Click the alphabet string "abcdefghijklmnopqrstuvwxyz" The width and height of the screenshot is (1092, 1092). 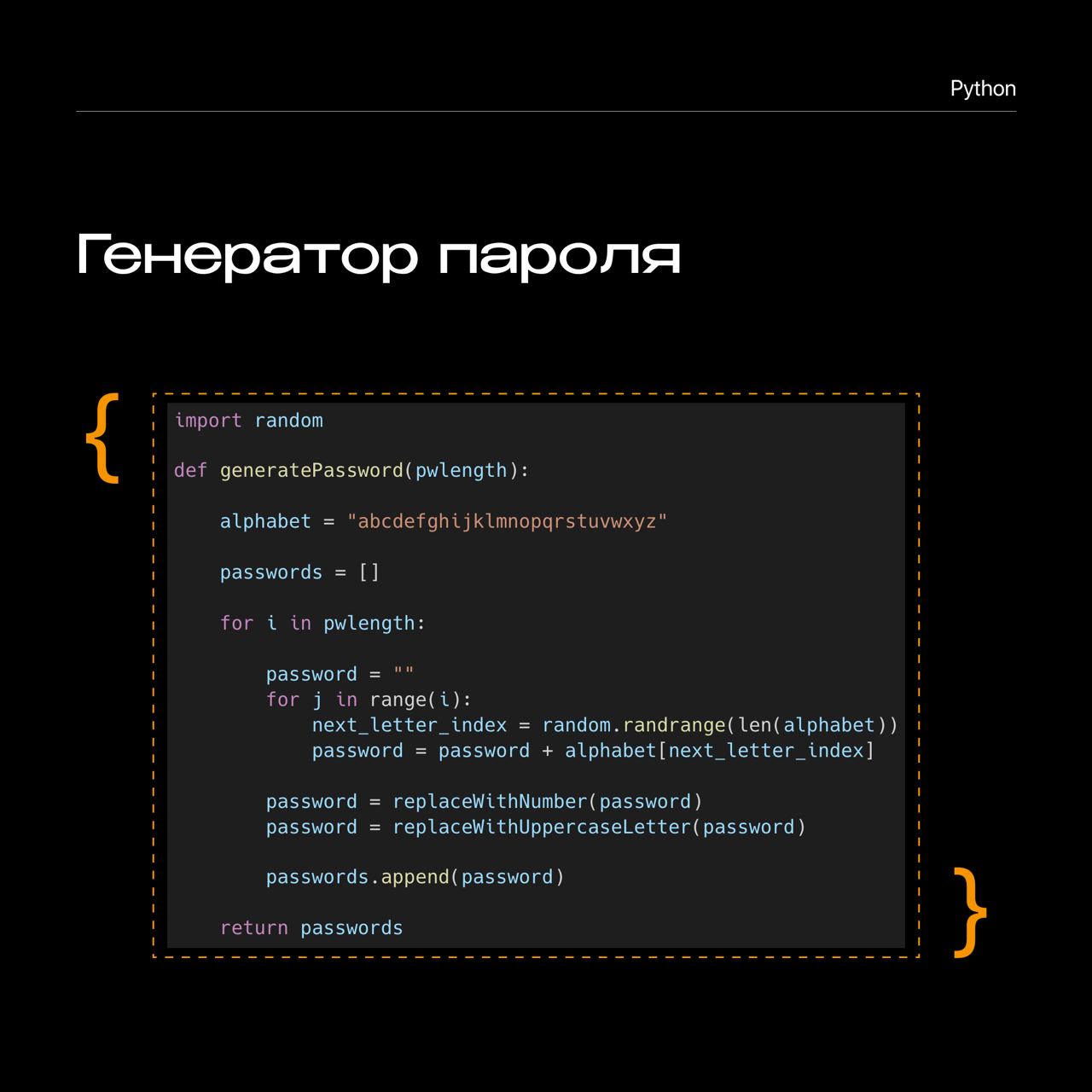click(507, 521)
